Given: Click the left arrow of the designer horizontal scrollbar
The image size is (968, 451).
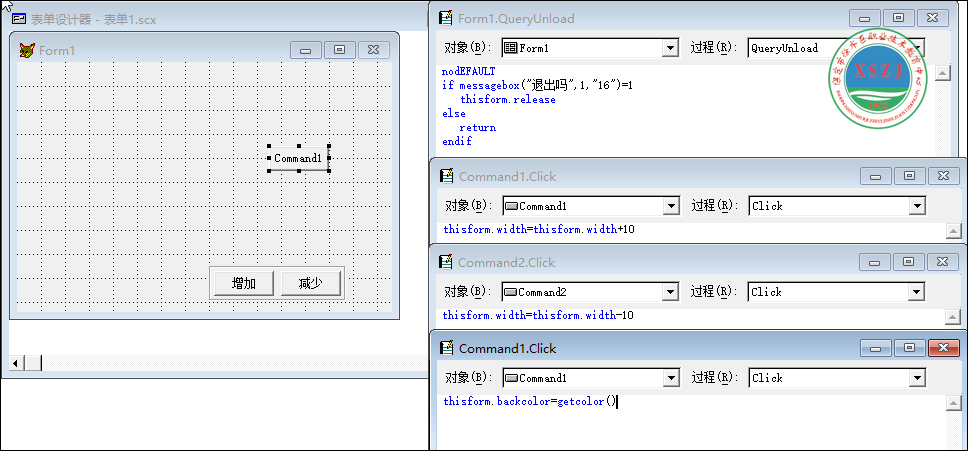Looking at the screenshot, I should click(17, 363).
